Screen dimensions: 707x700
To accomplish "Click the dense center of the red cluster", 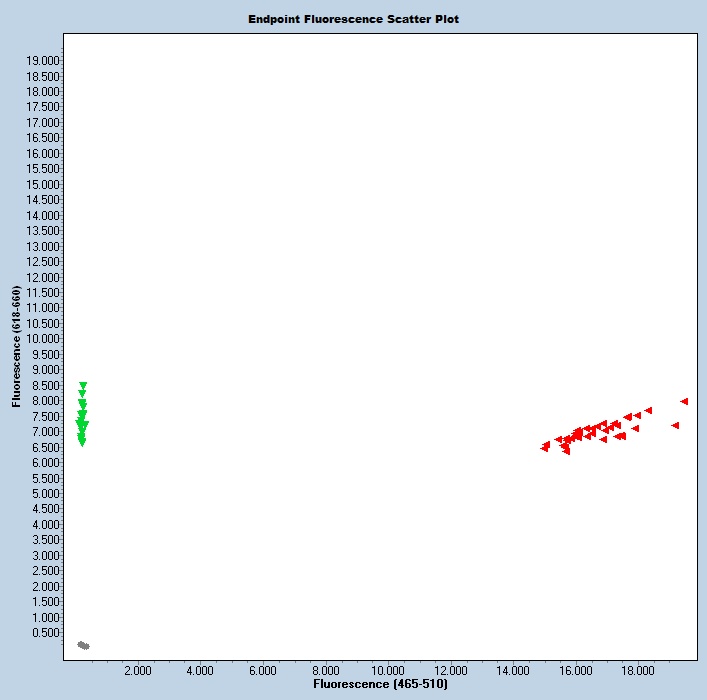I will 580,434.
